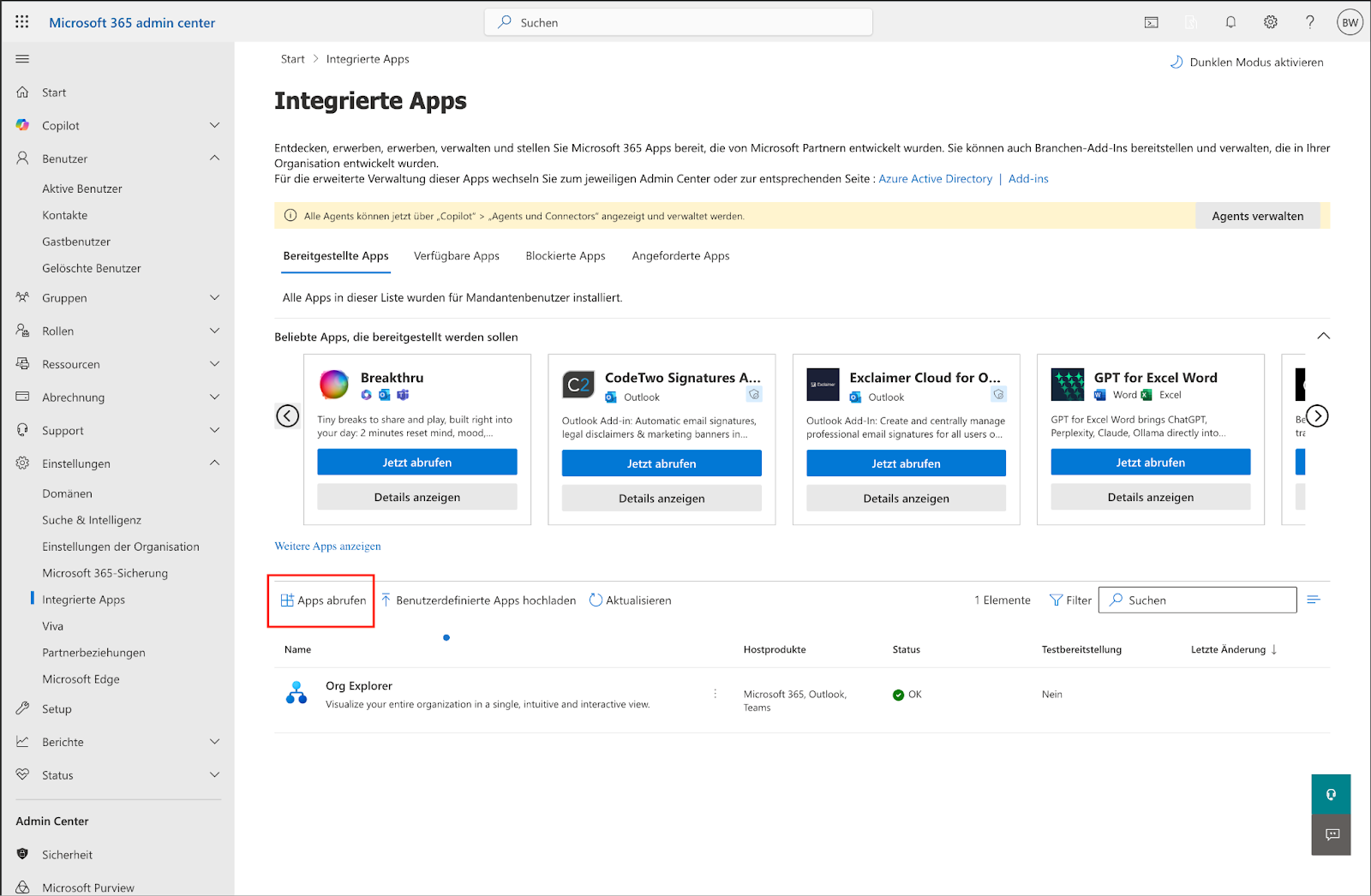This screenshot has height=896, width=1371.
Task: Switch to the Verfügbare Apps tab
Action: point(456,256)
